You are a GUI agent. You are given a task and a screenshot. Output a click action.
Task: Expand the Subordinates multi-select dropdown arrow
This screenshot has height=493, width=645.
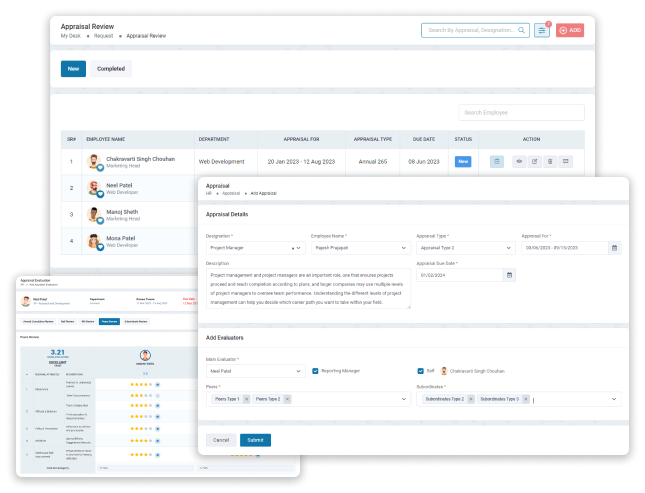(x=614, y=399)
